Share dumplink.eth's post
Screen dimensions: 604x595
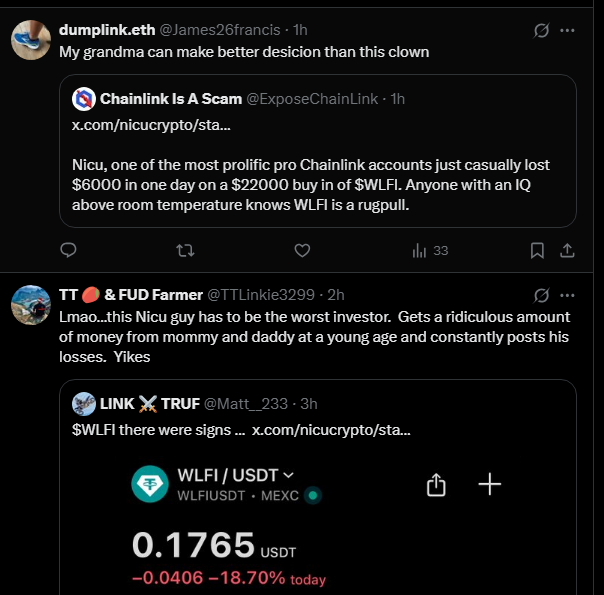[566, 250]
